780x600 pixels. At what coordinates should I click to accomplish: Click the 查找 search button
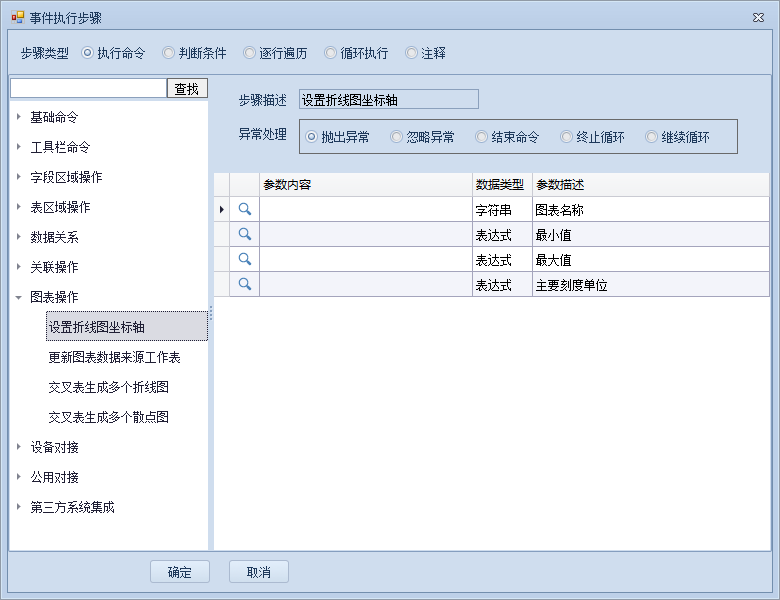coord(187,89)
